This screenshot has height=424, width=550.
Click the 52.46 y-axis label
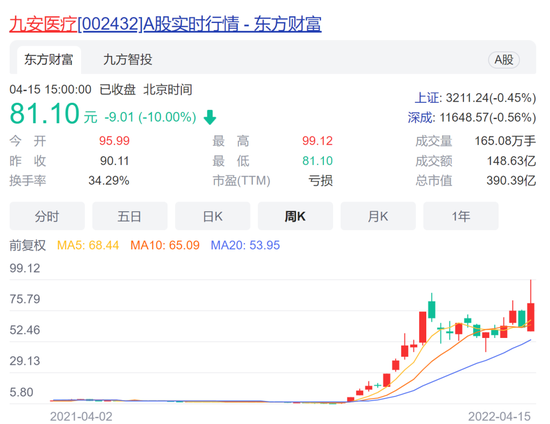pyautogui.click(x=25, y=330)
